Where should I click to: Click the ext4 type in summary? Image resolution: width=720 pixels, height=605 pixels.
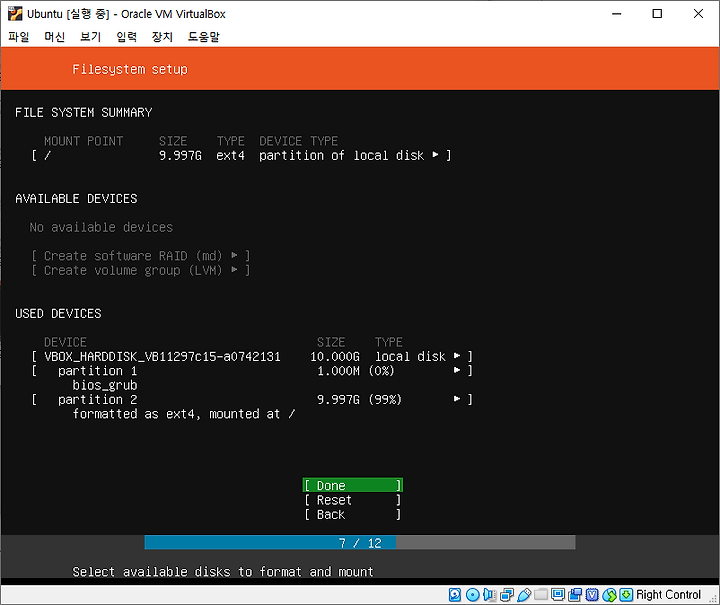pos(231,156)
